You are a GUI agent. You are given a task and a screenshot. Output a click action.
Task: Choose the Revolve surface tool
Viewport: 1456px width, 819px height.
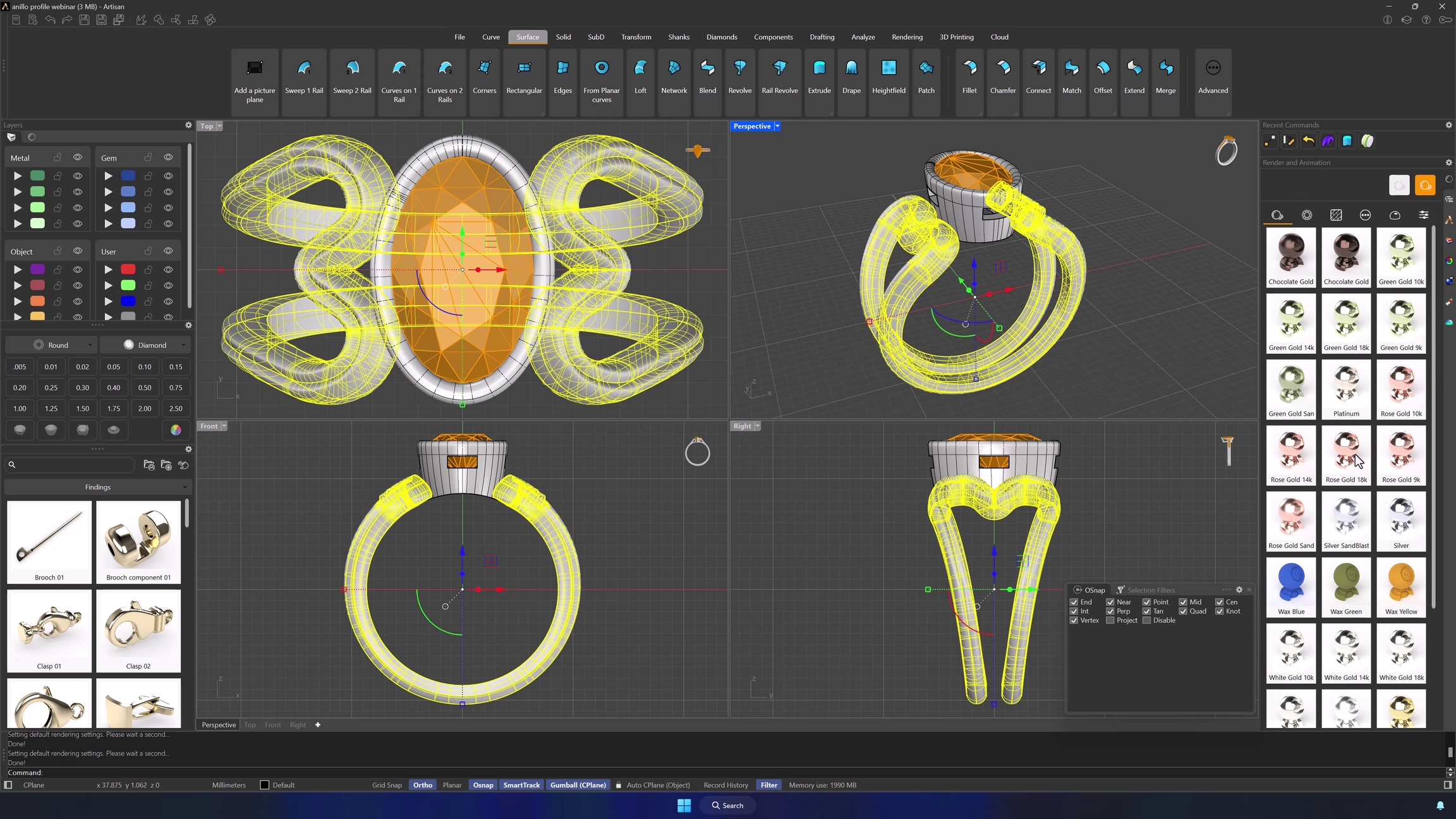click(739, 77)
